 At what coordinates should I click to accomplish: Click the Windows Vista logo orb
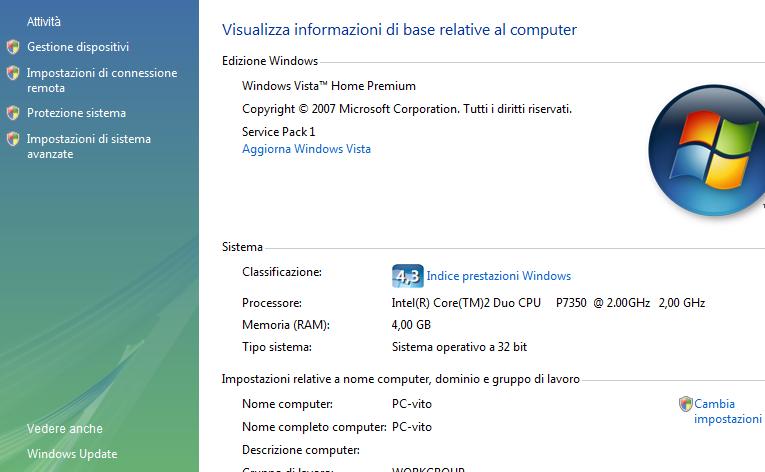(x=706, y=150)
